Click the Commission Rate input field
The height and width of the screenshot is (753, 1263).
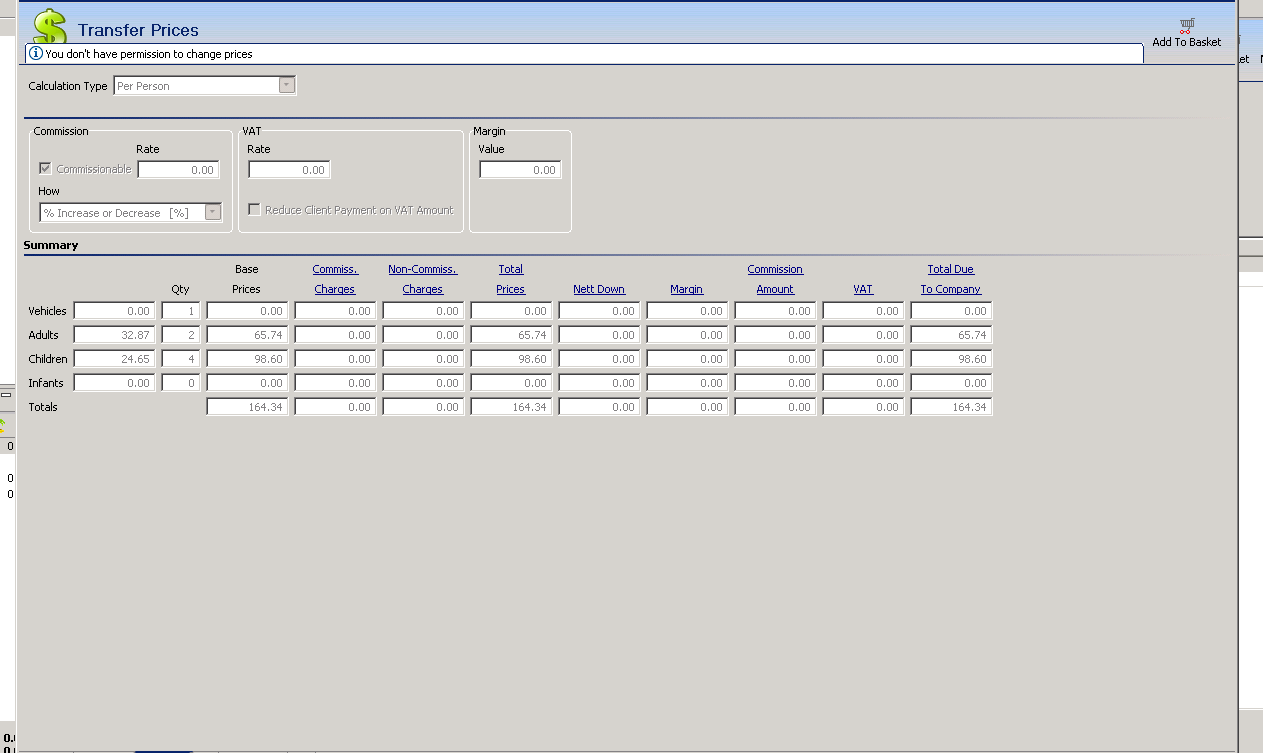[178, 170]
